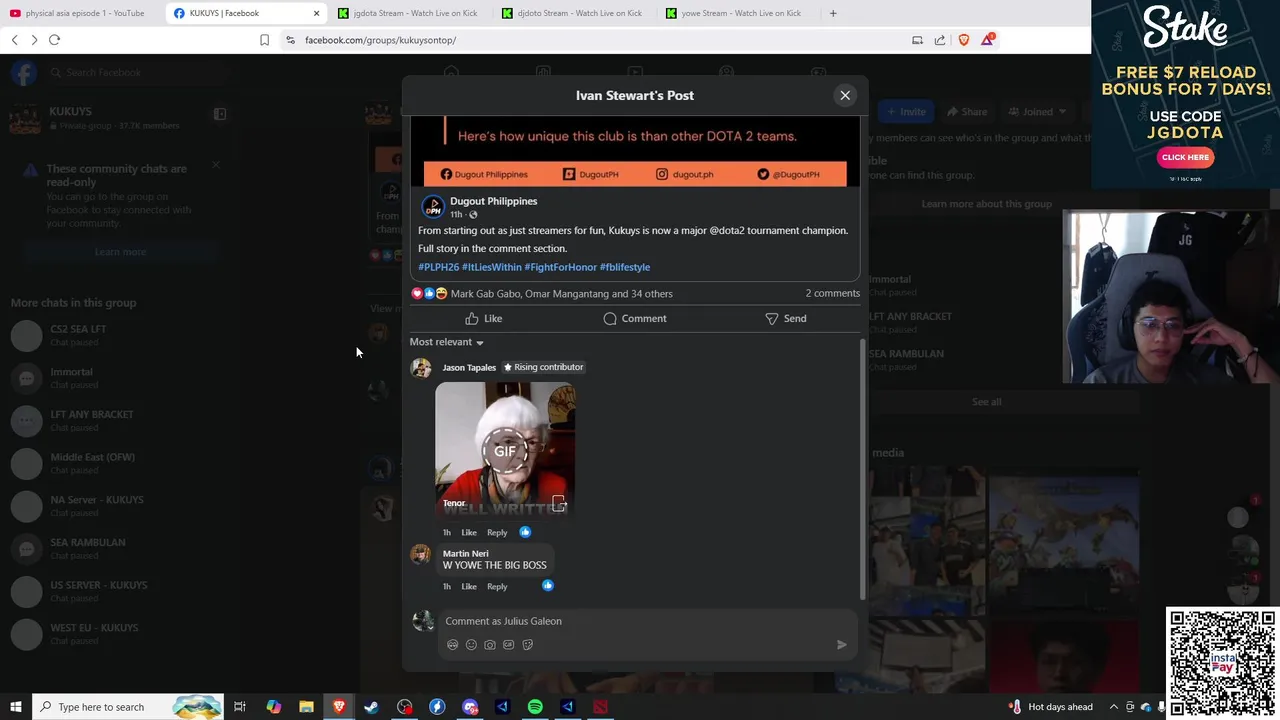Open Martin Neri's profile name
The image size is (1280, 720).
[465, 553]
